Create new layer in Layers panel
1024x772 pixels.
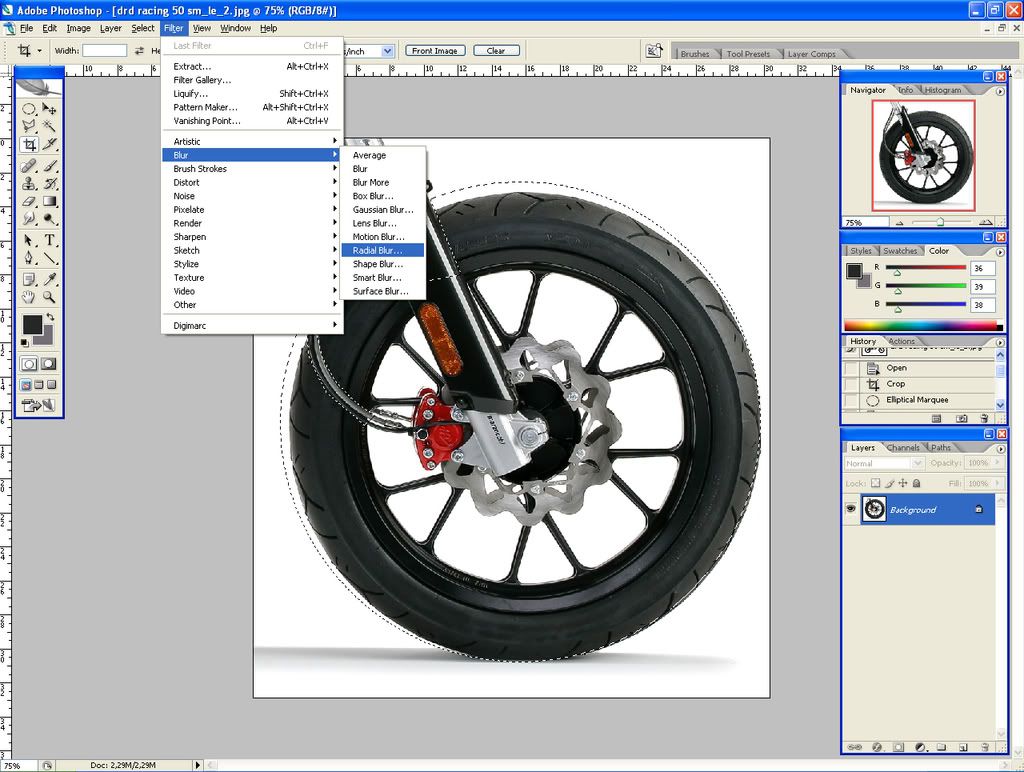coord(963,747)
